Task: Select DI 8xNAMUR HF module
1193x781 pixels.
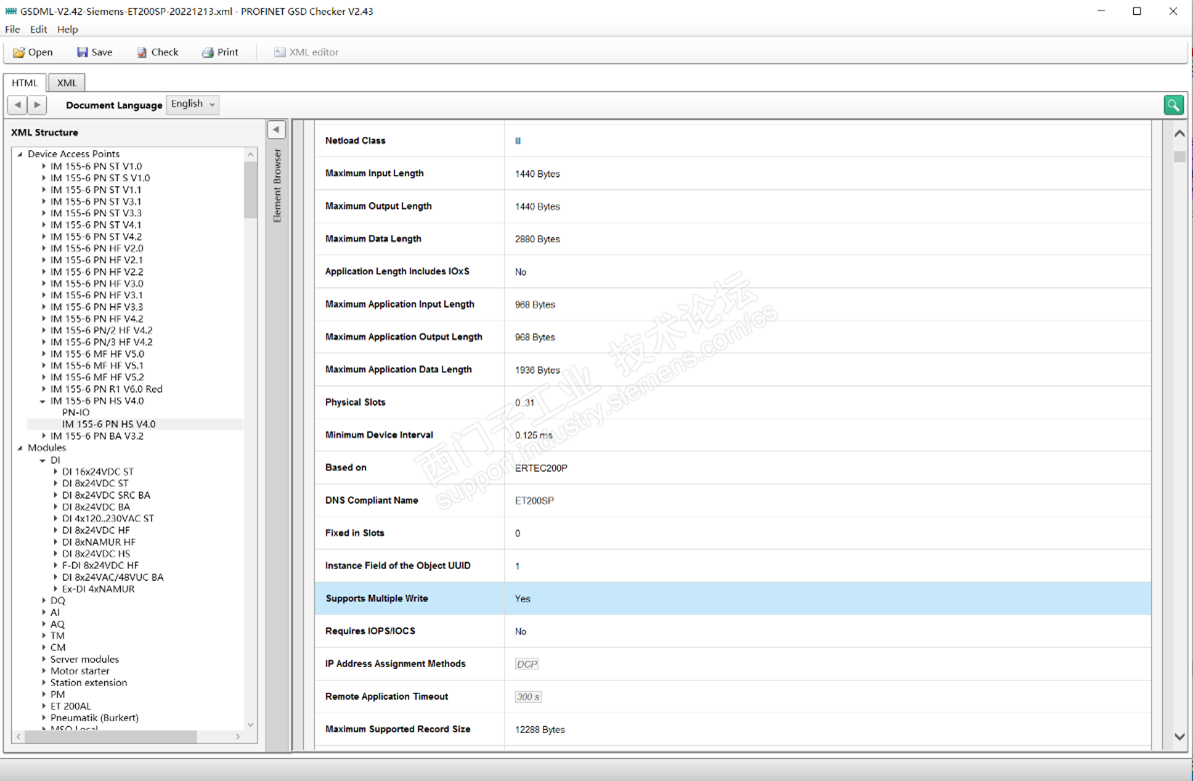Action: (x=99, y=542)
